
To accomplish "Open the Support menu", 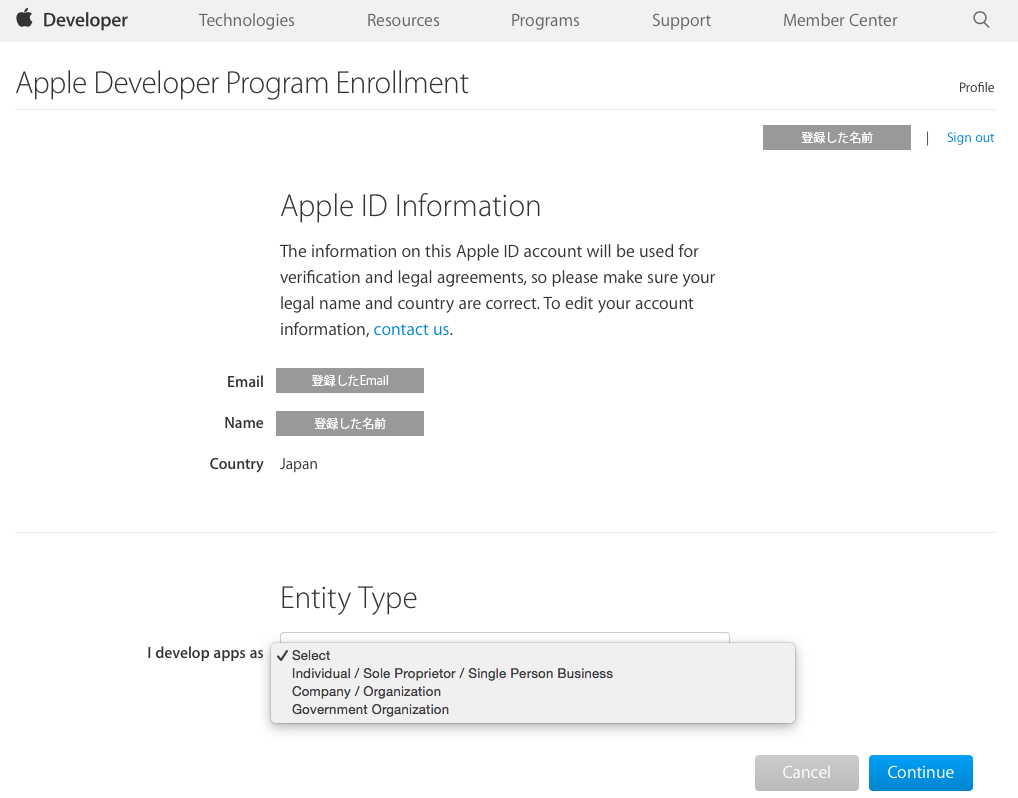I will [681, 20].
